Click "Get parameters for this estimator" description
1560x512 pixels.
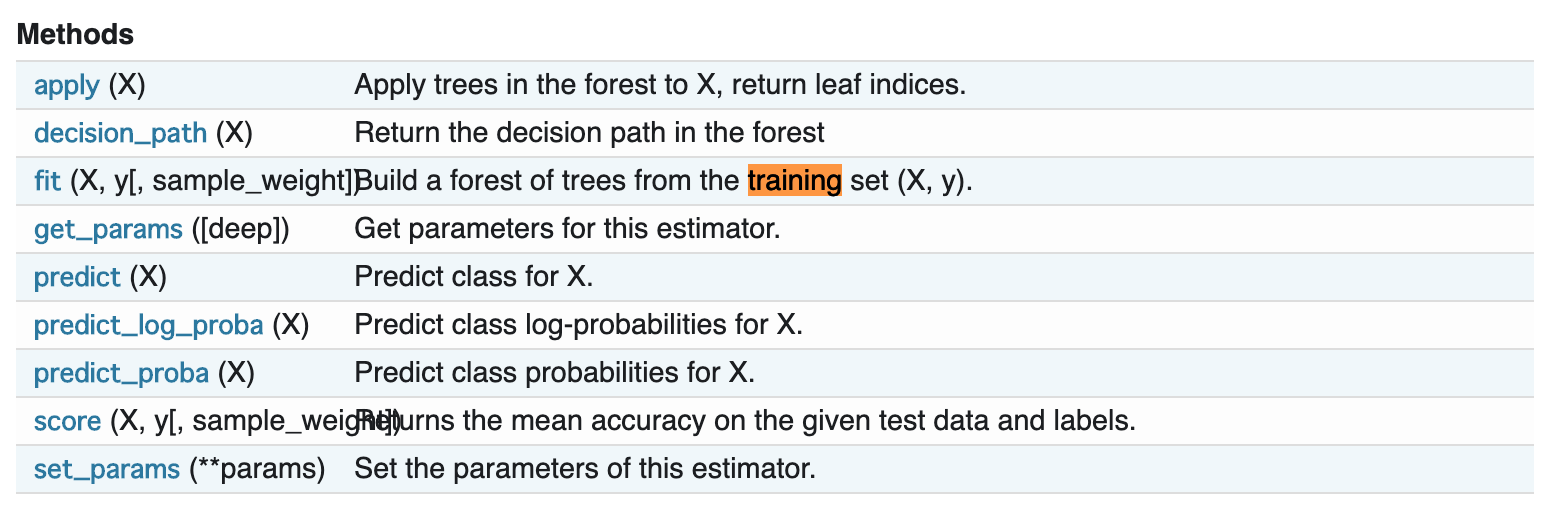[x=566, y=229]
